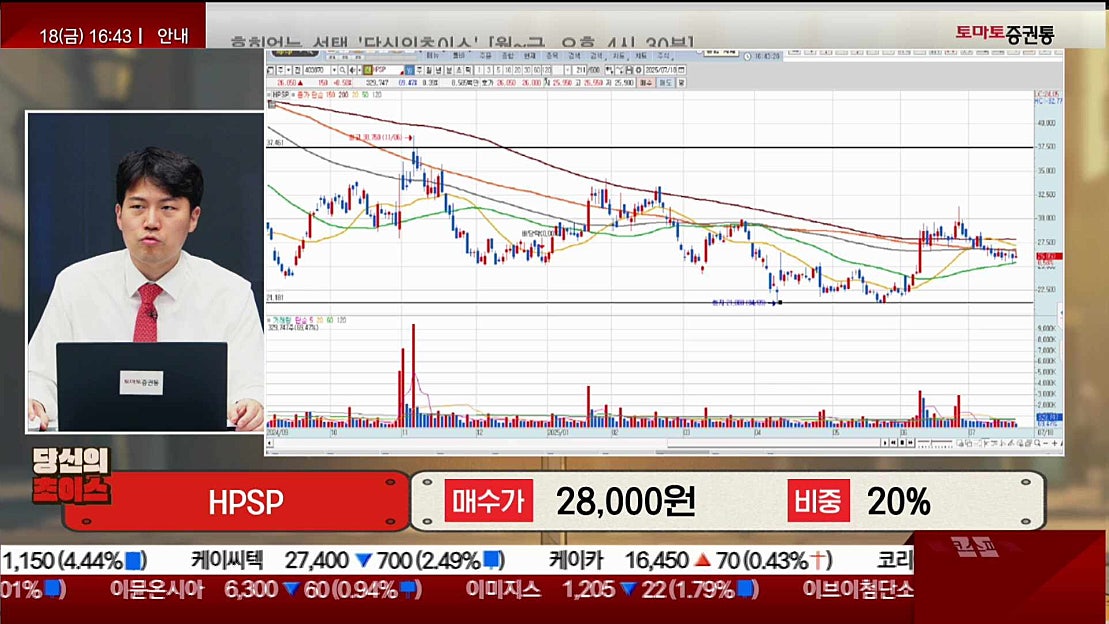Click the save diskette icon in chart toolbar
Viewport: 1109px width, 624px height.
point(629,70)
